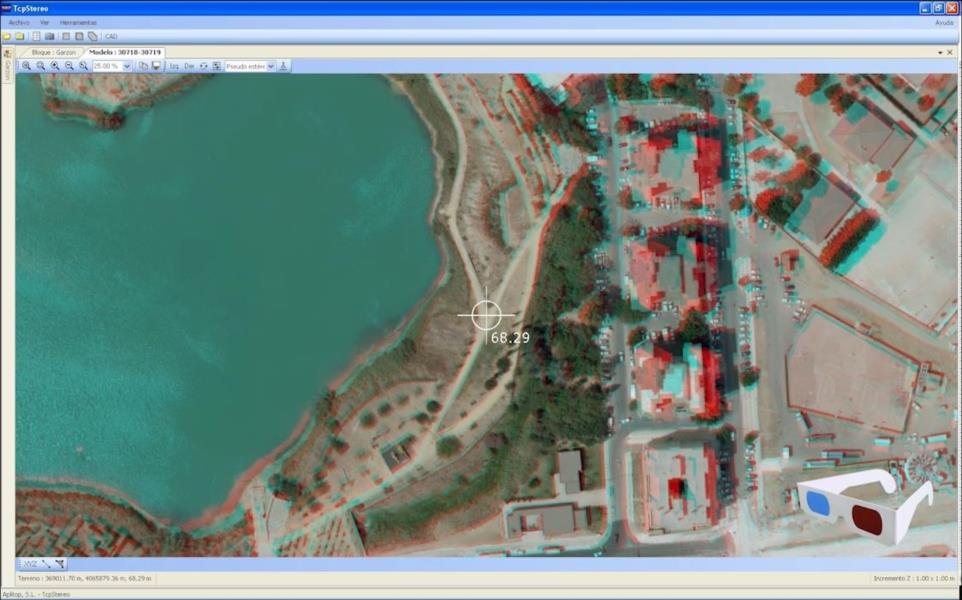Click the Der right image button
This screenshot has height=600, width=962.
tap(188, 66)
